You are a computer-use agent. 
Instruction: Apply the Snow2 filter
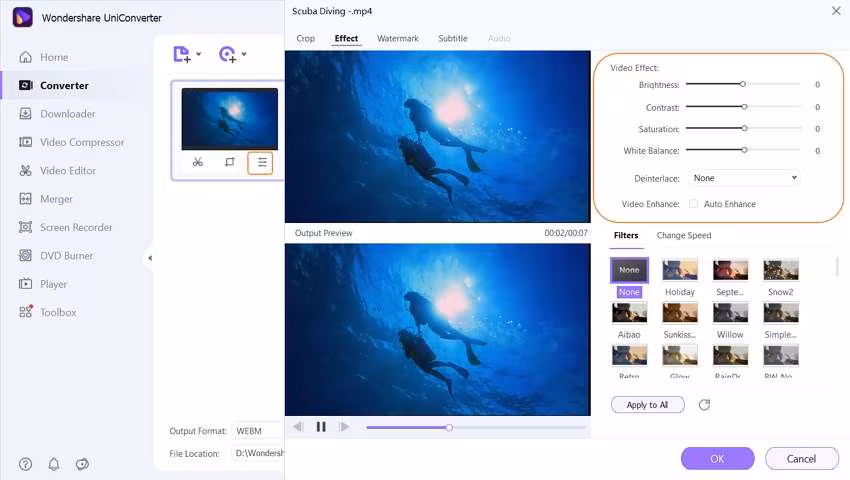pos(781,270)
